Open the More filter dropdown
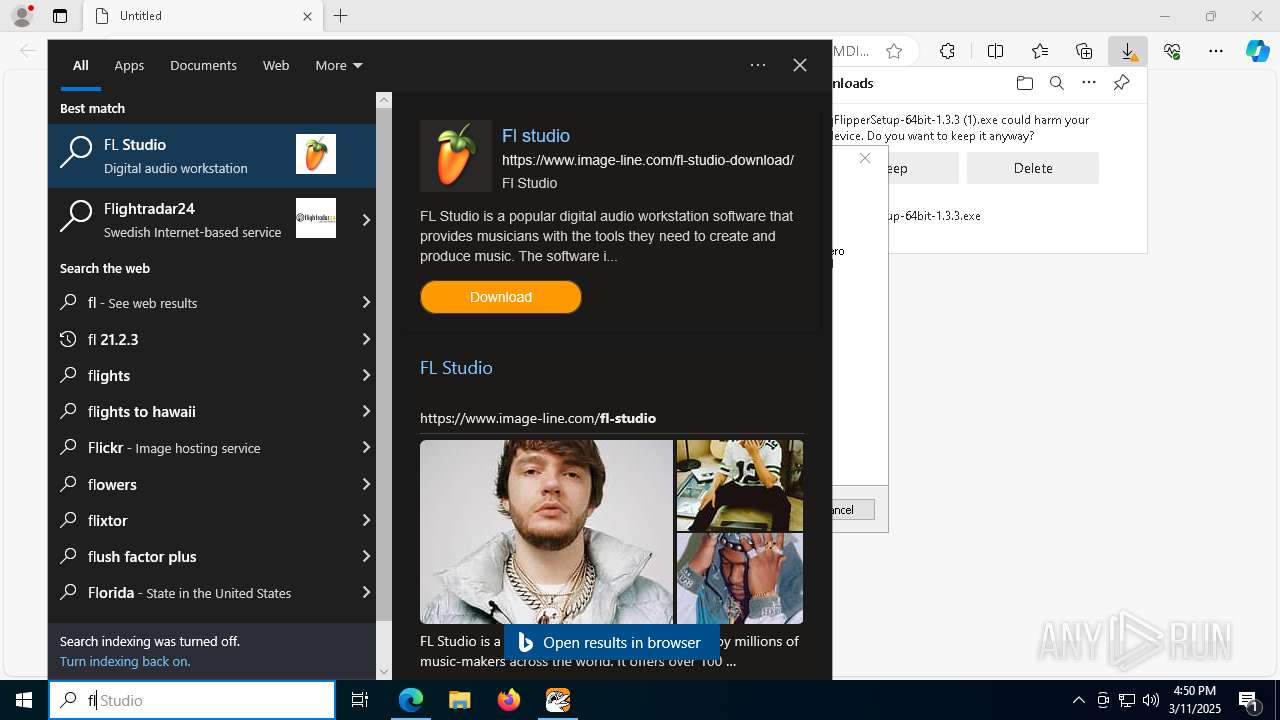 click(339, 65)
